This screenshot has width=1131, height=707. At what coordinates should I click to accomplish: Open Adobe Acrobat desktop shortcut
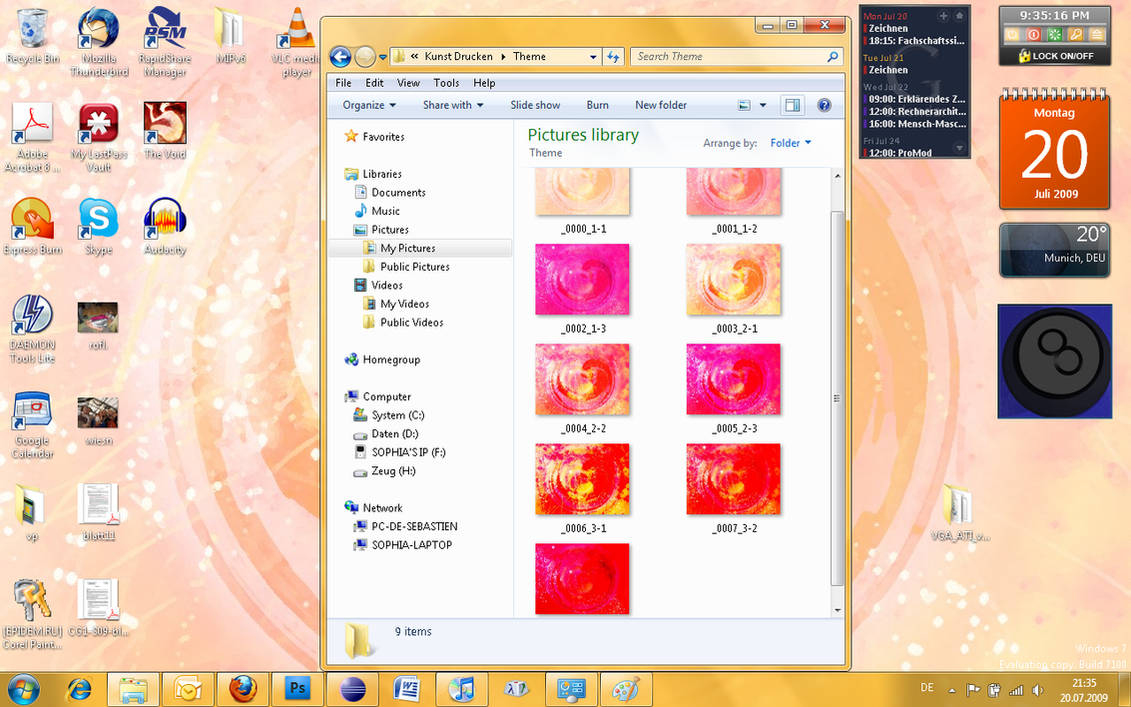click(x=32, y=137)
